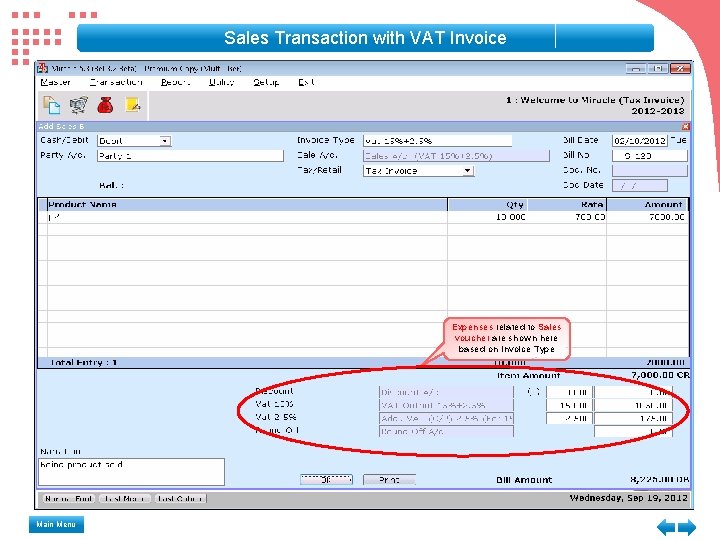720x540 pixels.
Task: Click the Print button
Action: (x=389, y=480)
